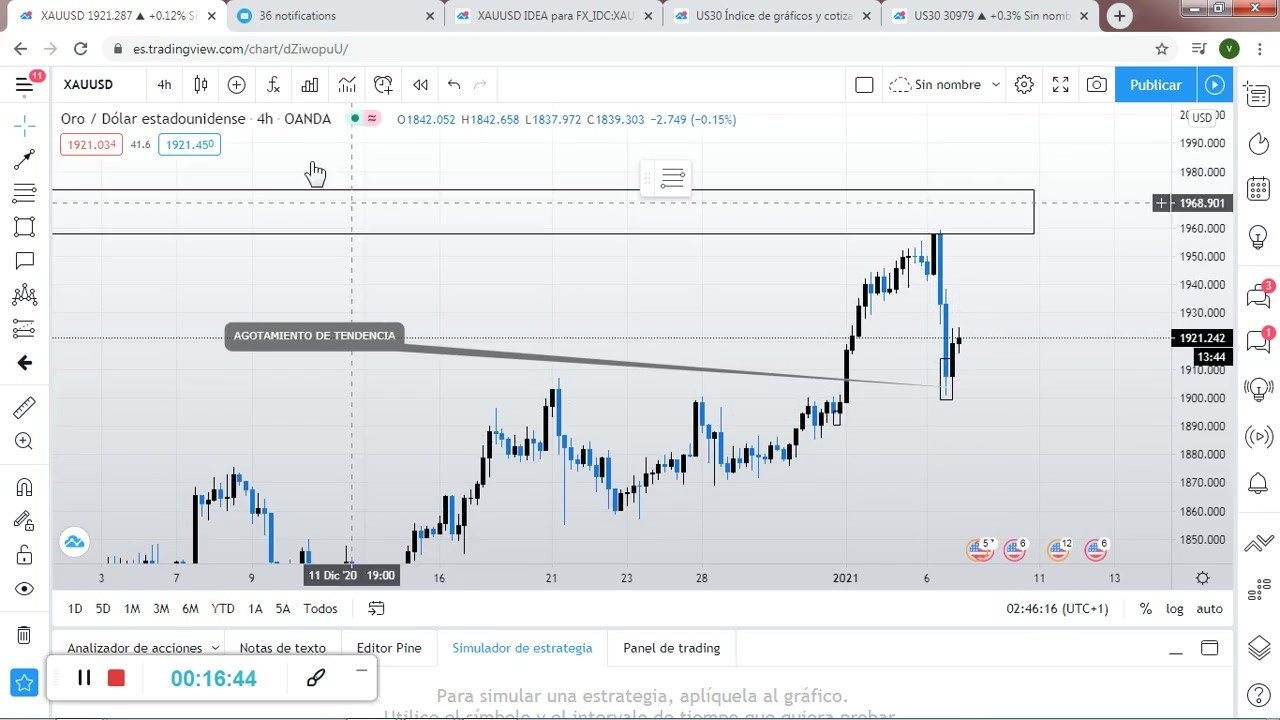The image size is (1280, 720).
Task: Enter fullscreen mode on the chart
Action: click(x=1060, y=85)
